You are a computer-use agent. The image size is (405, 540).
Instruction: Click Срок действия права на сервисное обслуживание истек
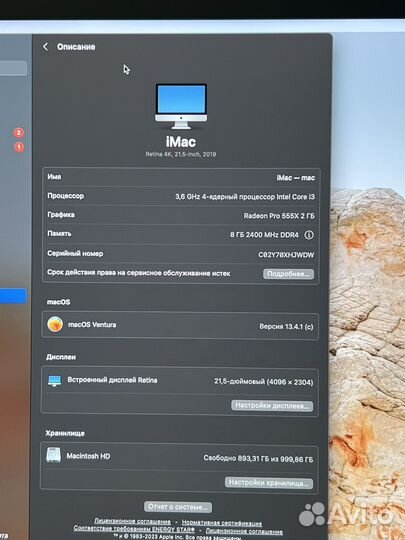click(138, 273)
